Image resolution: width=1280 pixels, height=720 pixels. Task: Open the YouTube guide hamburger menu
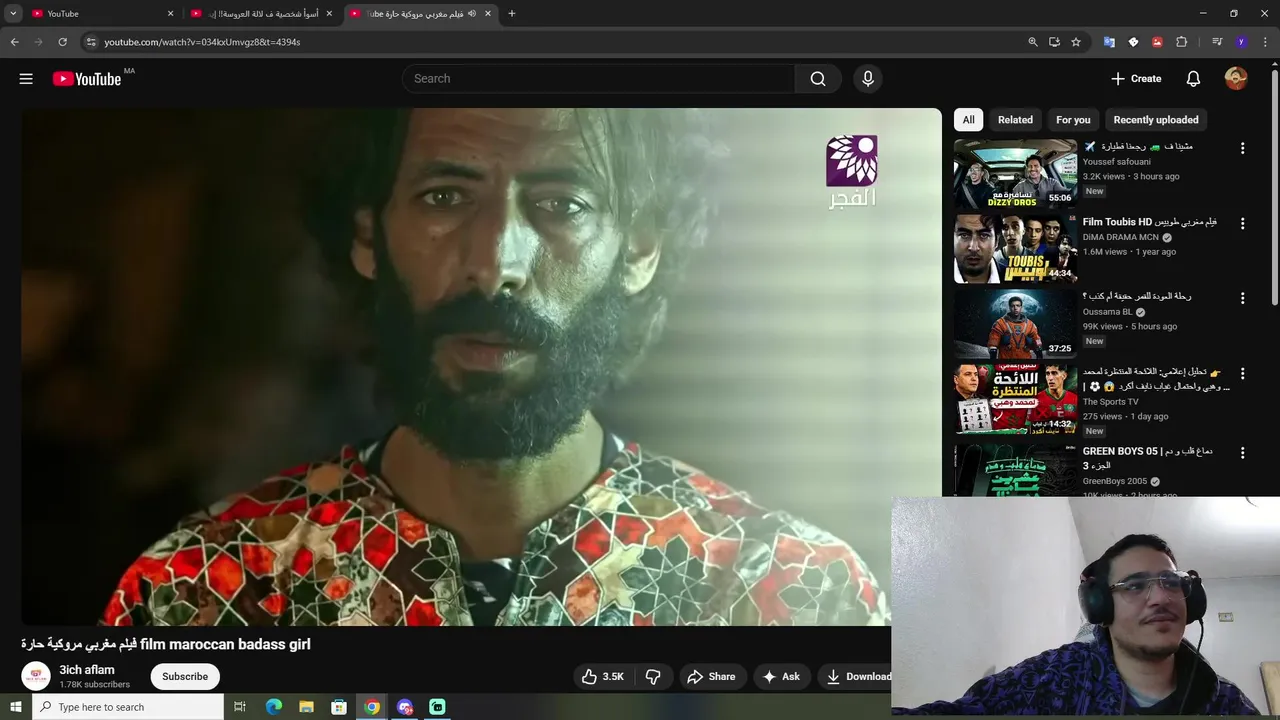click(26, 79)
